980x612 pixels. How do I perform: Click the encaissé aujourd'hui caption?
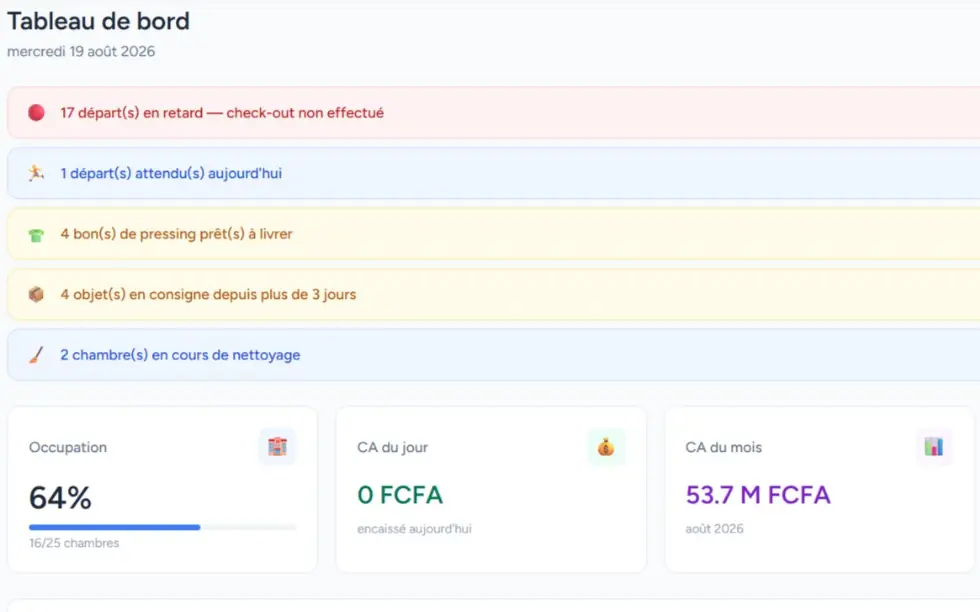click(x=414, y=529)
